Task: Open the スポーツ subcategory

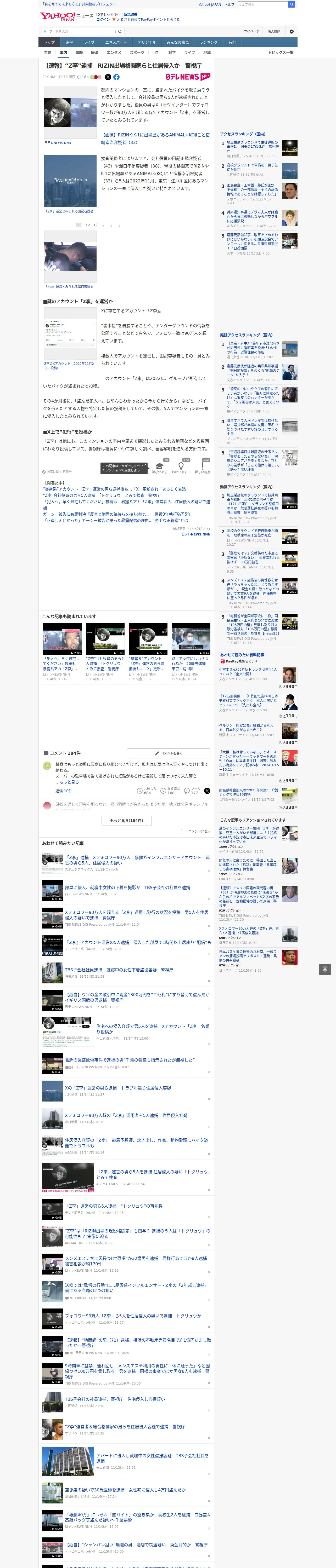Action: 137,52
